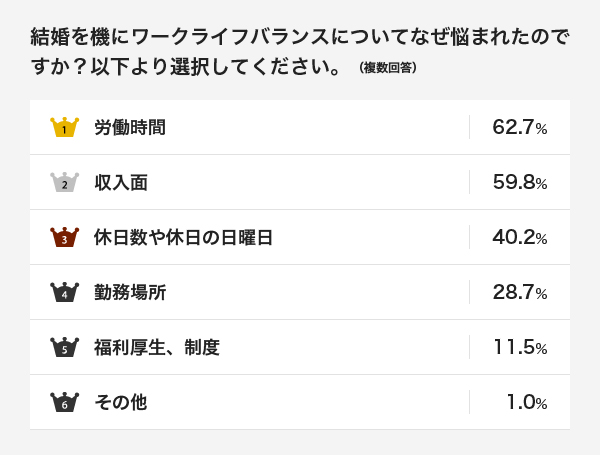Click the silver rank 2 crown icon
The height and width of the screenshot is (455, 600).
click(65, 182)
